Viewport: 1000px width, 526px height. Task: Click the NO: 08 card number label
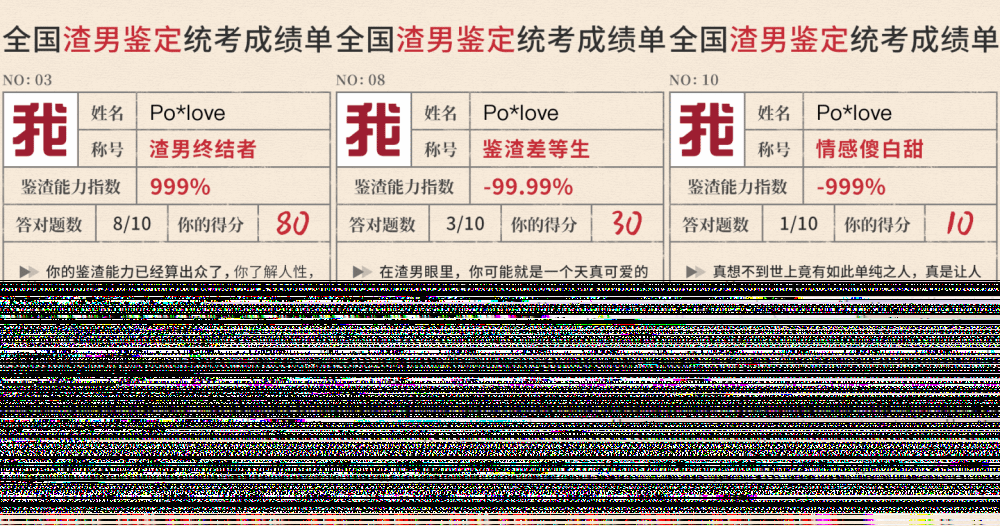coord(361,80)
